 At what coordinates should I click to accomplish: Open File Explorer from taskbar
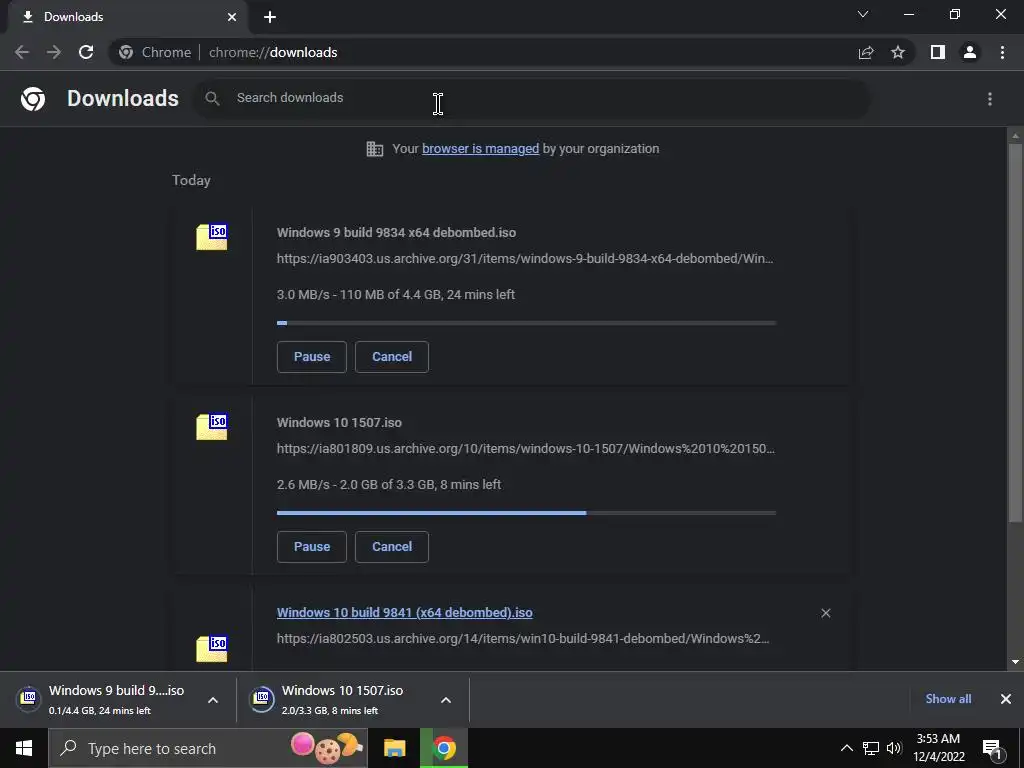click(x=394, y=748)
